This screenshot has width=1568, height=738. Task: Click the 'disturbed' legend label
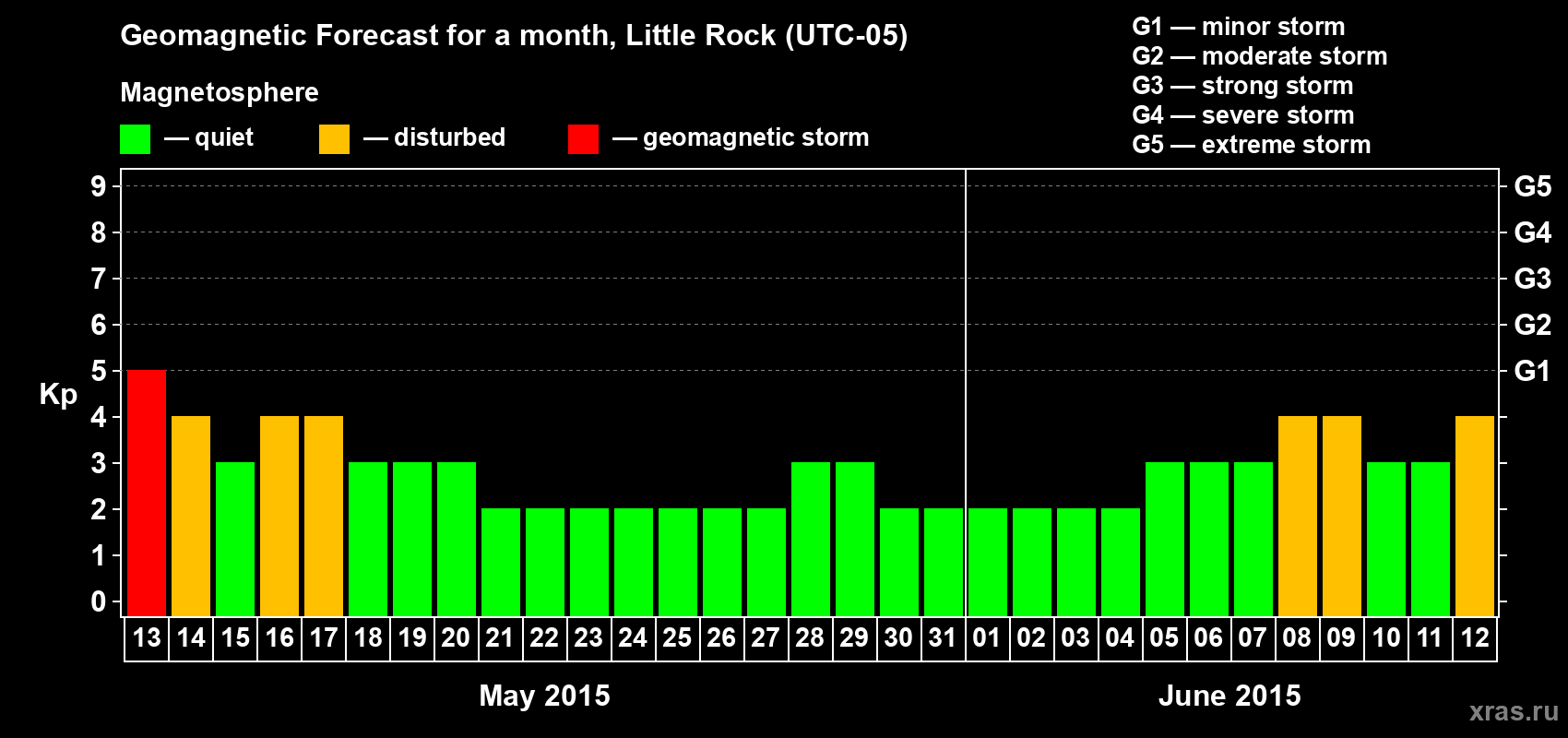pos(450,137)
